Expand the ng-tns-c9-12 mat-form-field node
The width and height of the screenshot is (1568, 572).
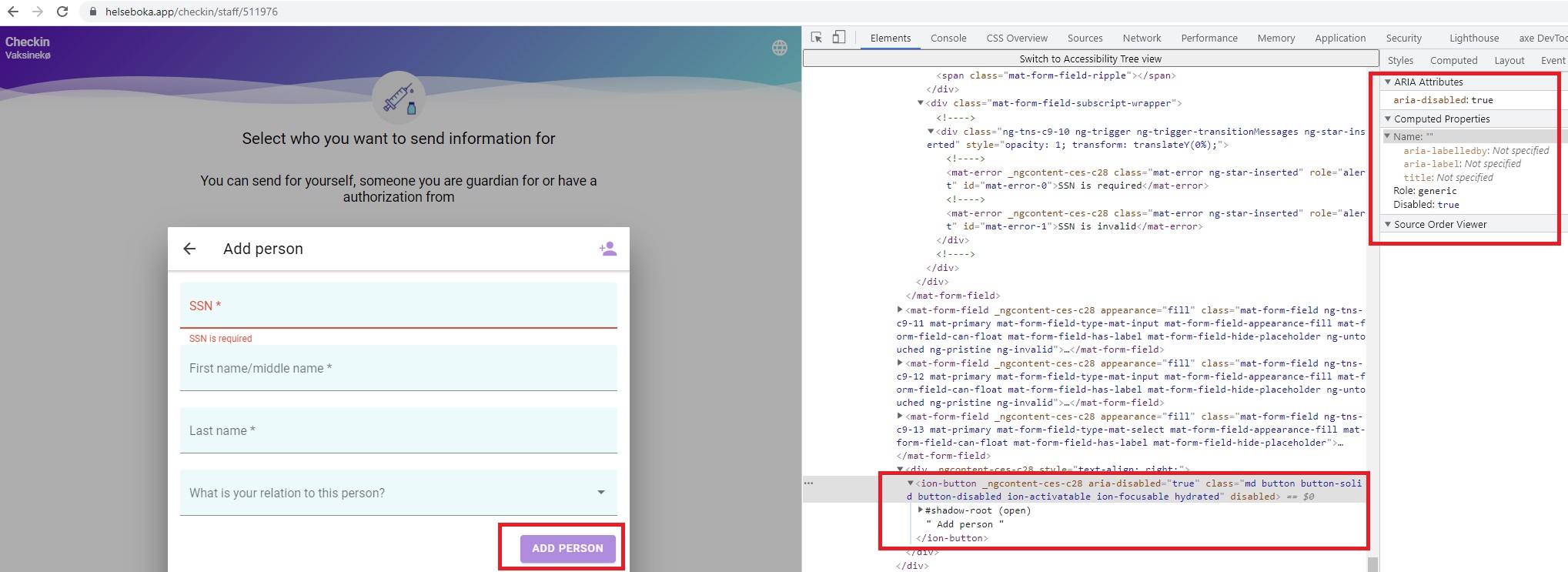point(900,363)
